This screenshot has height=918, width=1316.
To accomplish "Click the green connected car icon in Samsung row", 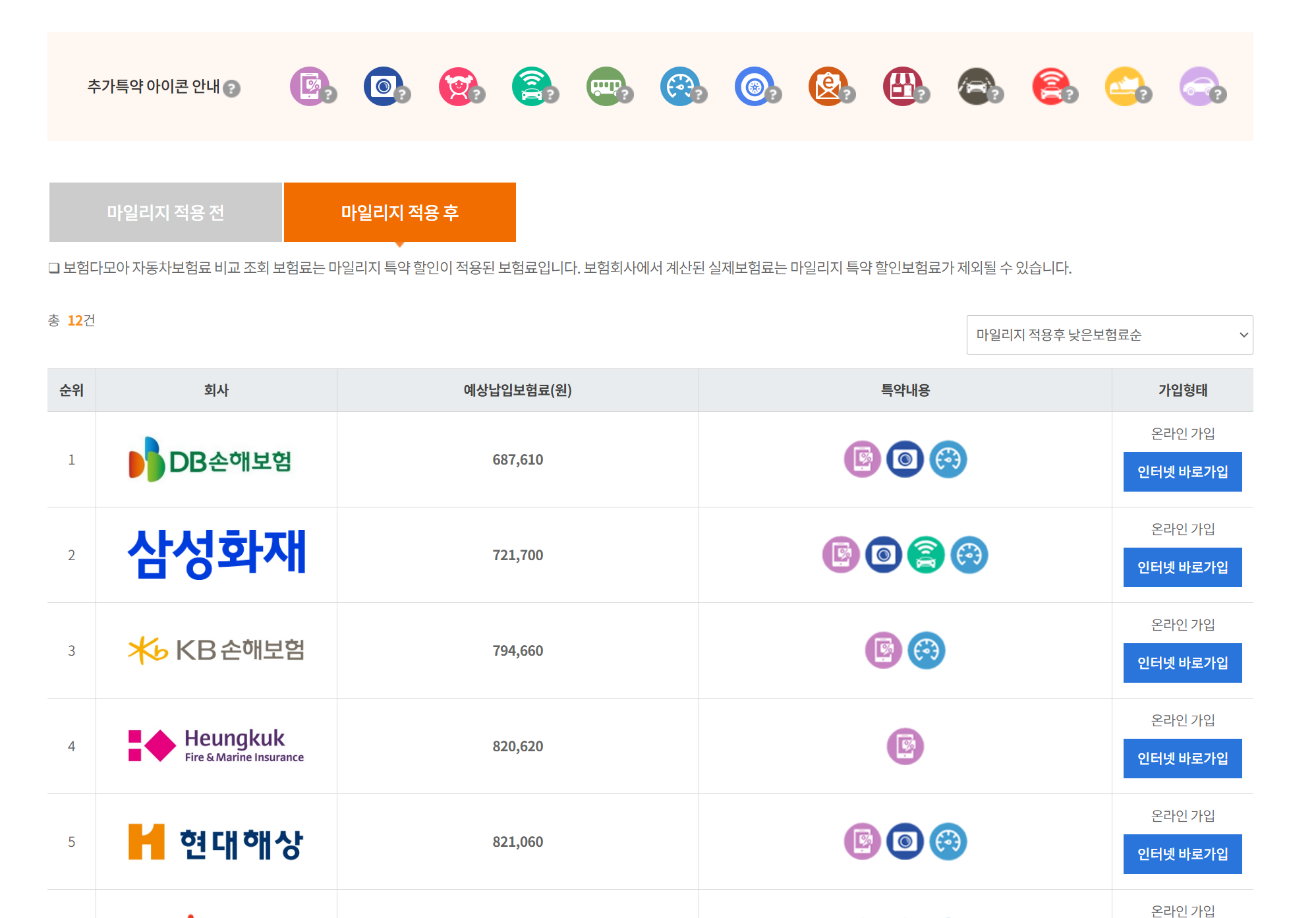I will (x=926, y=555).
